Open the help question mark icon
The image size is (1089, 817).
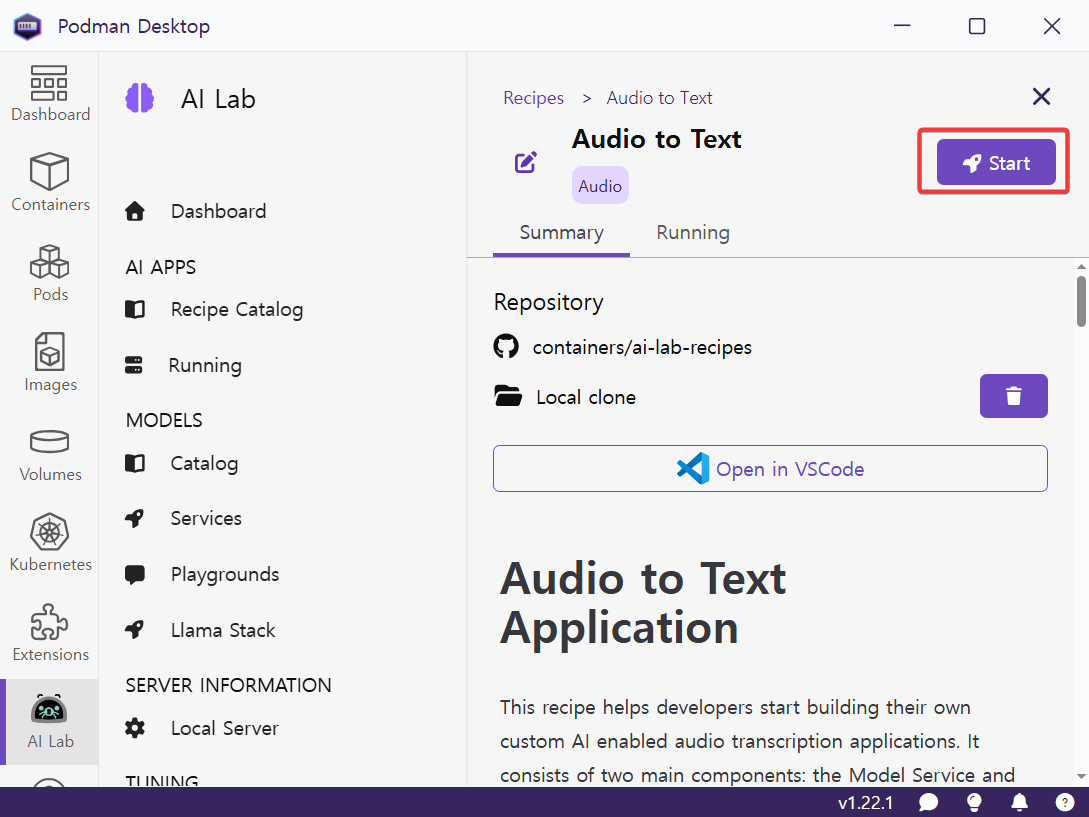[1065, 802]
